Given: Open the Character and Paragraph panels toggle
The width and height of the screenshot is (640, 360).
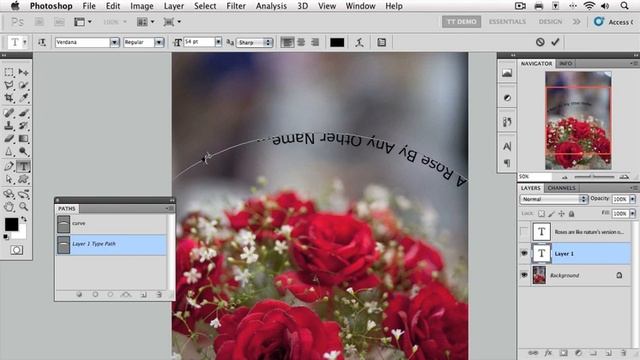Looking at the screenshot, I should pos(382,42).
